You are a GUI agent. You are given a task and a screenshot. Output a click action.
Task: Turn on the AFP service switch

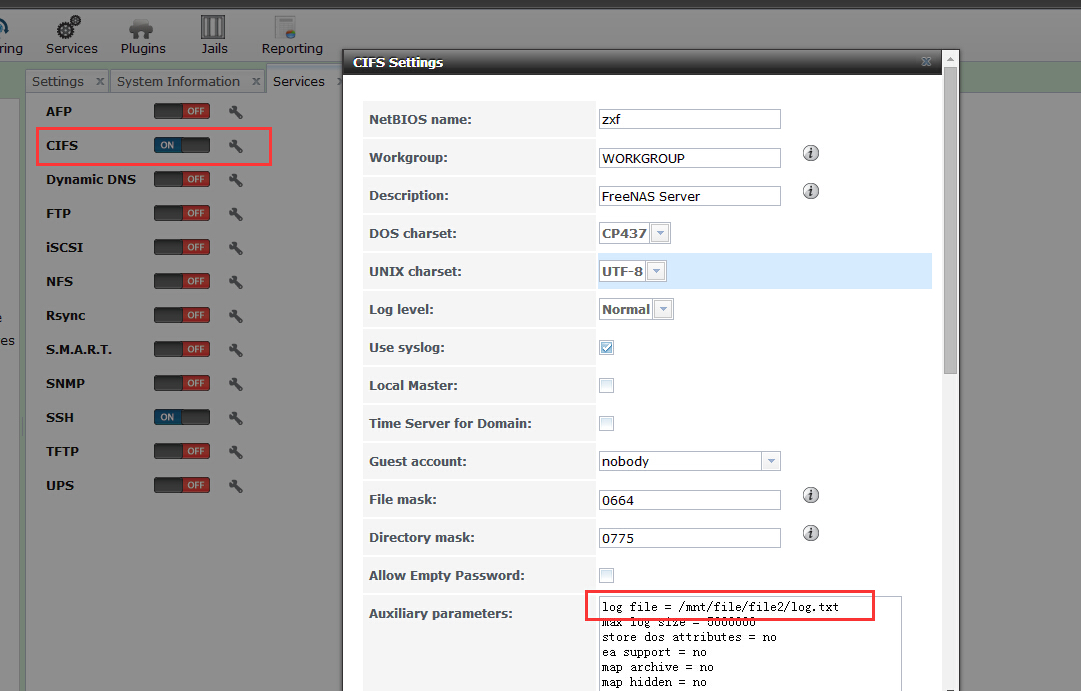182,111
